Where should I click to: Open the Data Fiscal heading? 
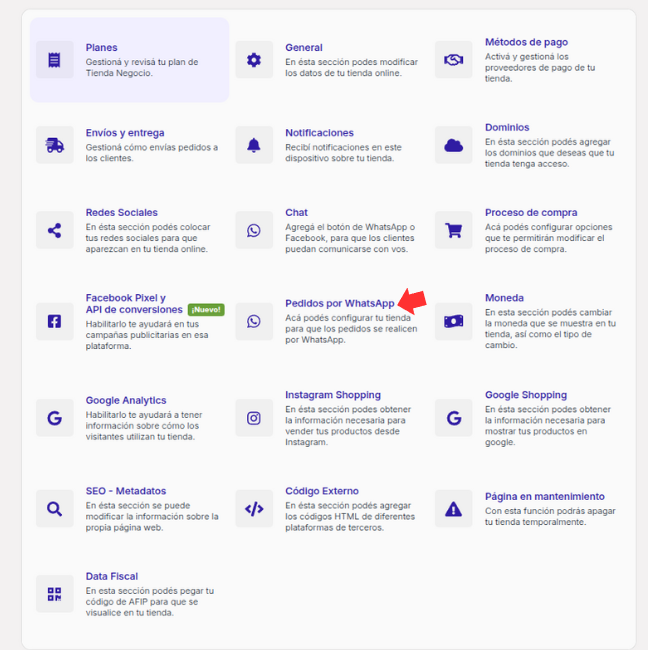click(x=112, y=577)
